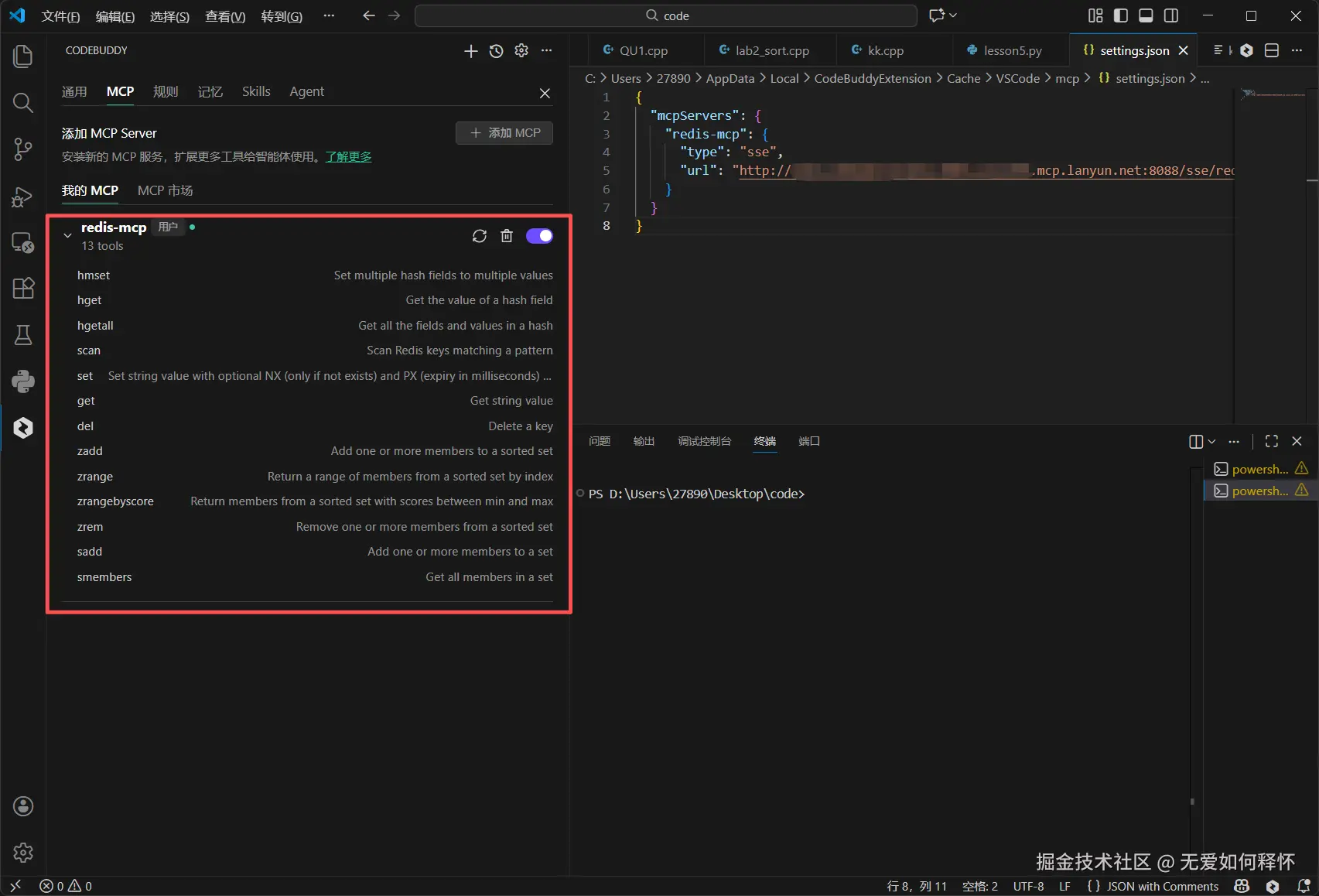Open the Extensions sidebar view
1319x896 pixels.
pyautogui.click(x=23, y=288)
